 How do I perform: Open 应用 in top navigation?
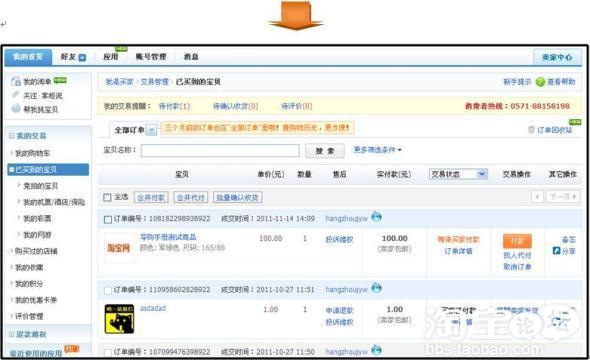(x=111, y=57)
